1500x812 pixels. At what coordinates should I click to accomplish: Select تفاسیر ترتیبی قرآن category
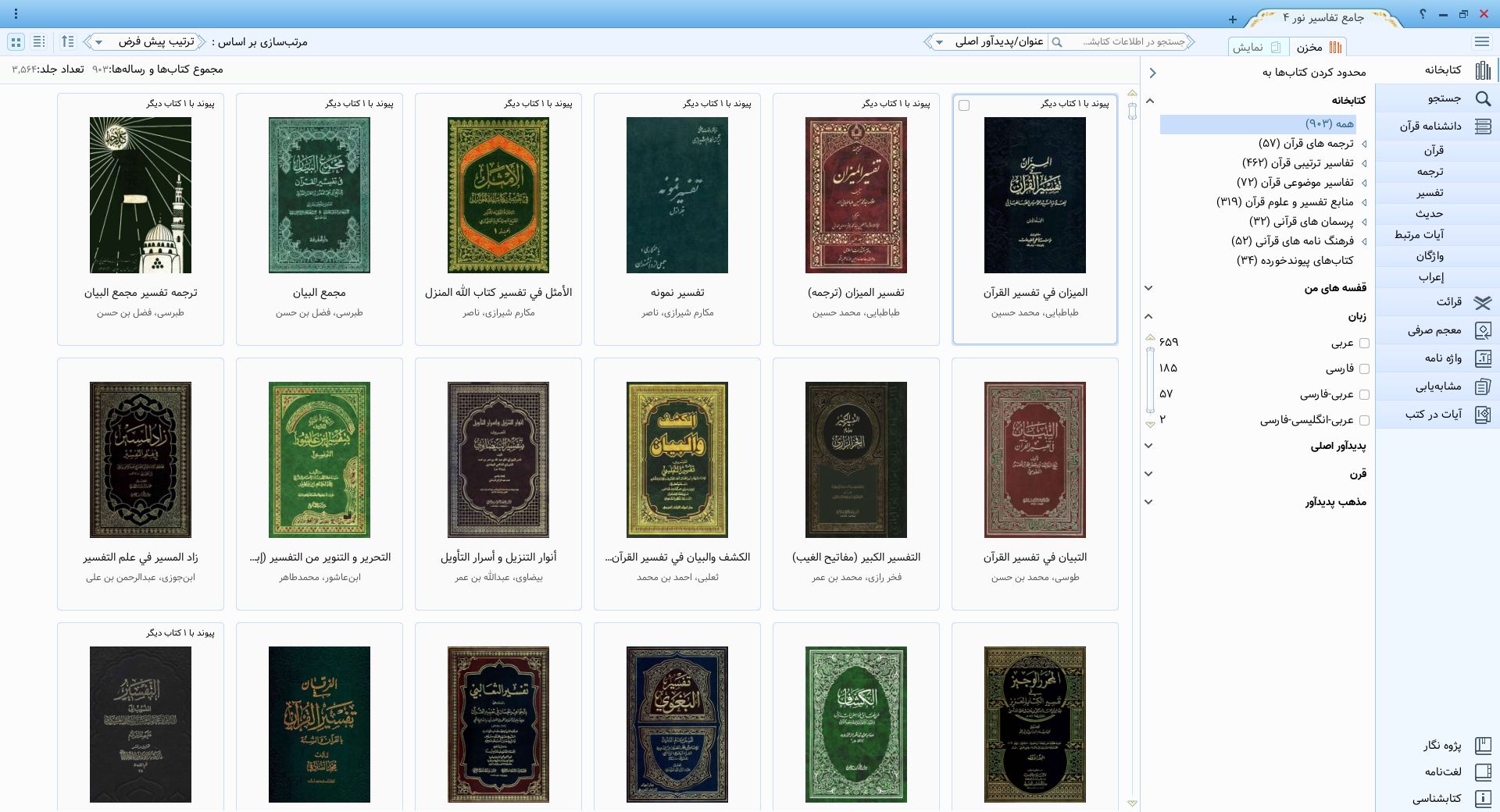point(1298,163)
